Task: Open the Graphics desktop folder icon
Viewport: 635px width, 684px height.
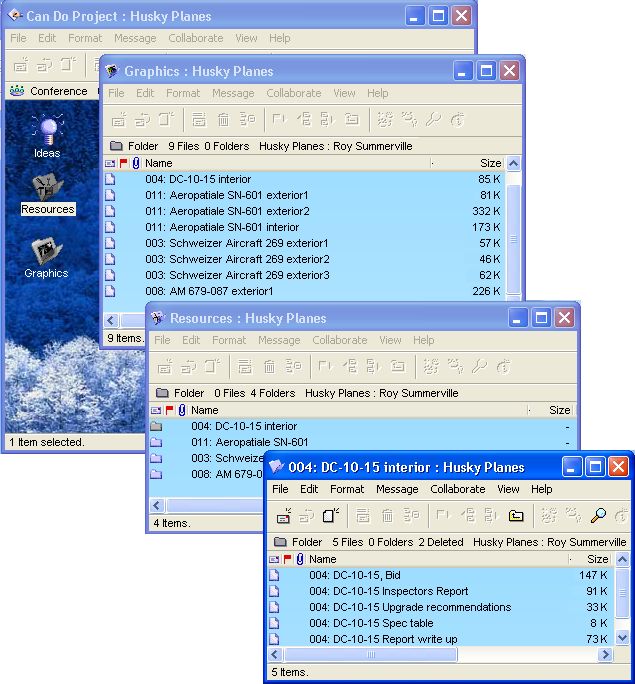Action: [46, 250]
